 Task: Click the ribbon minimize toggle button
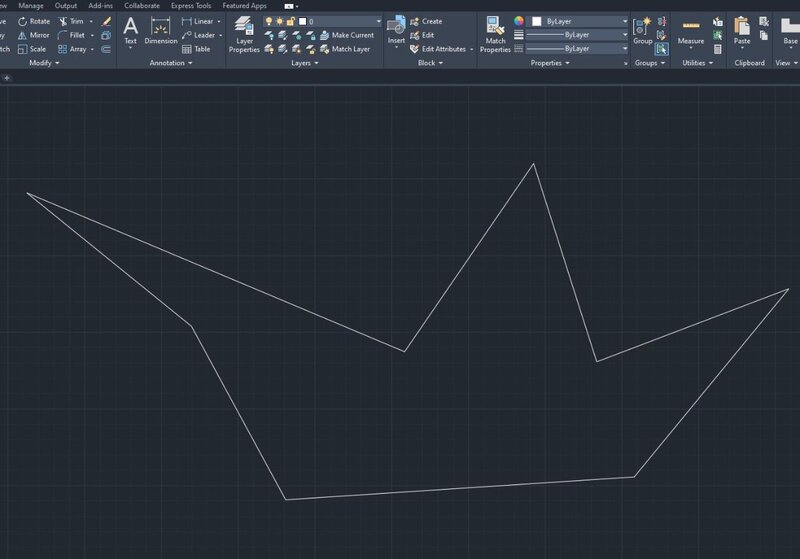289,6
